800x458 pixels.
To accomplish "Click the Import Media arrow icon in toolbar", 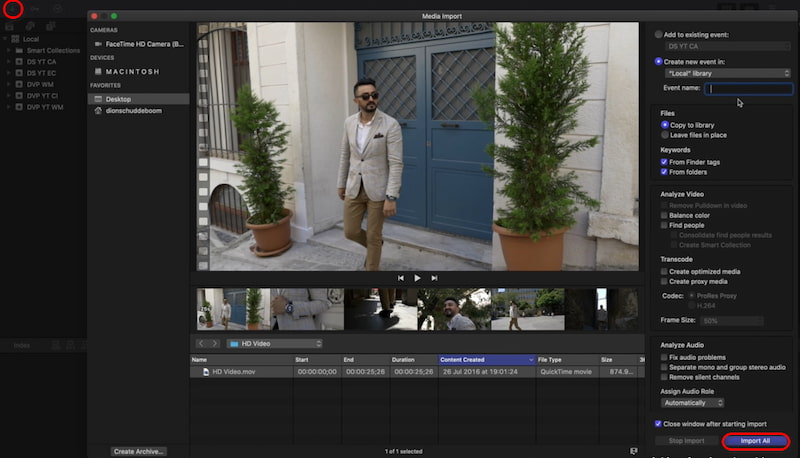I will click(13, 9).
